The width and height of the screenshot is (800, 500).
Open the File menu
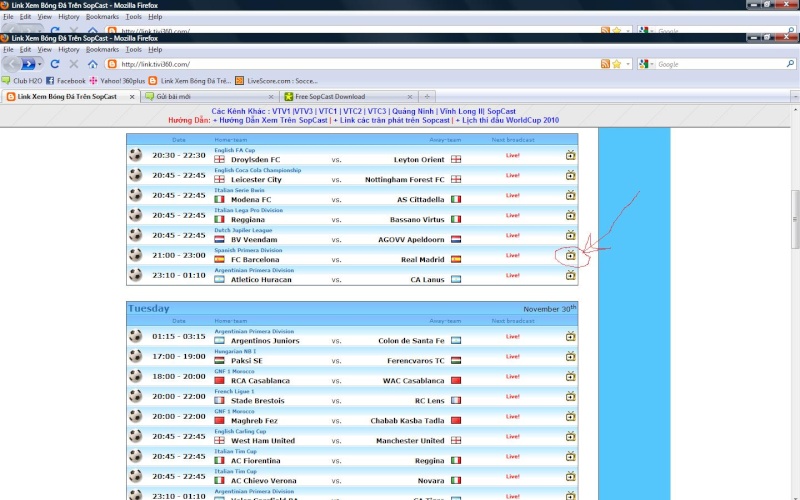pyautogui.click(x=8, y=49)
